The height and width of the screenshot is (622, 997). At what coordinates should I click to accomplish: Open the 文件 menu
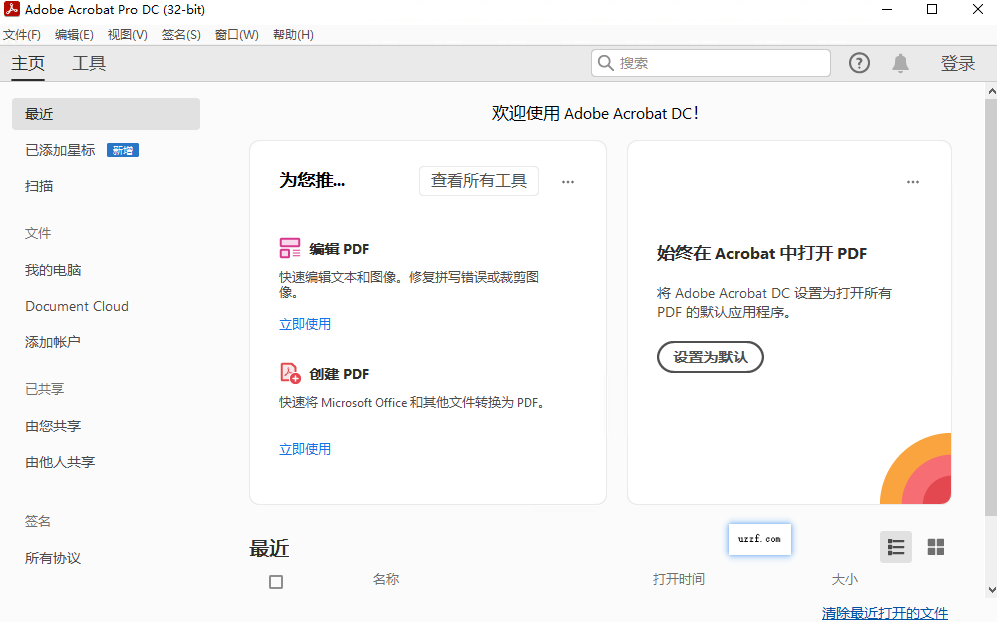tap(23, 33)
